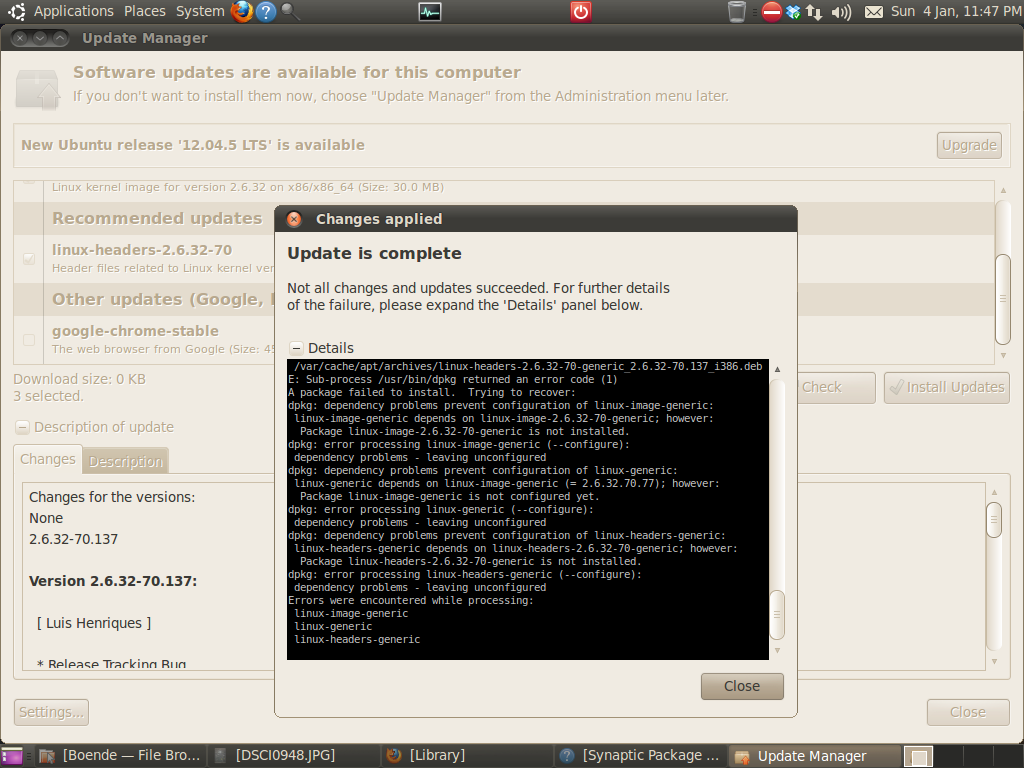Click the 'New Ubuntu release' notice text
This screenshot has width=1024, height=768.
pos(193,145)
